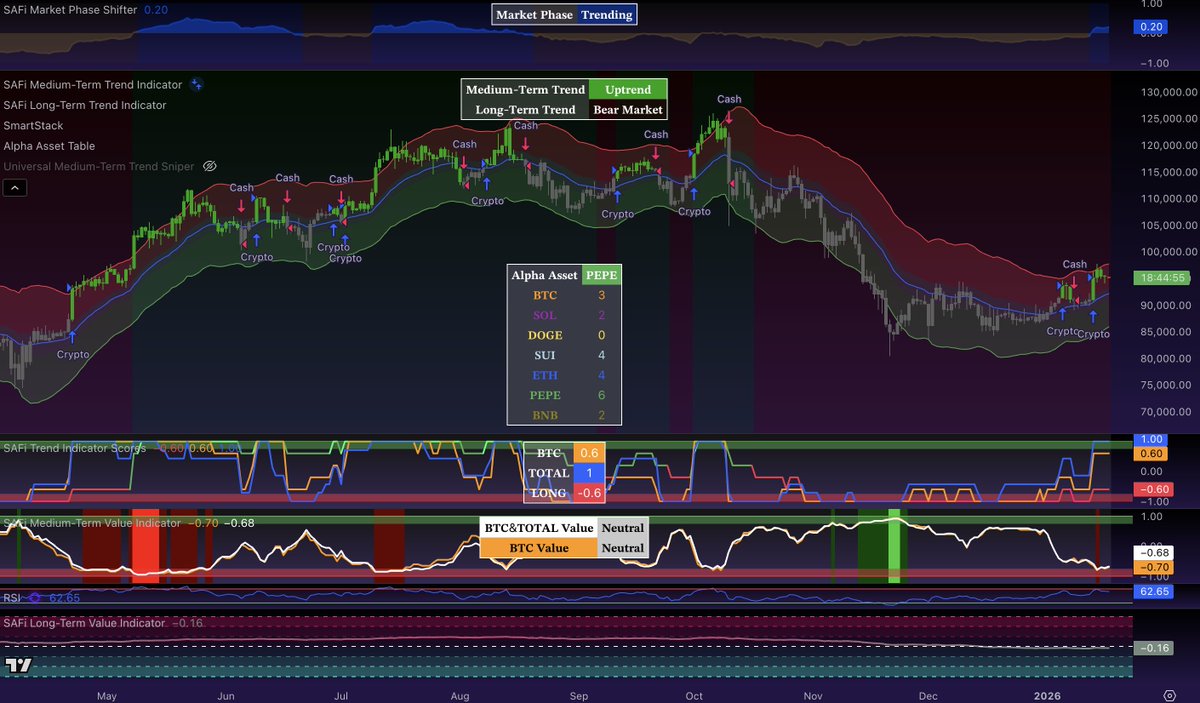Image resolution: width=1200 pixels, height=703 pixels.
Task: Click the RSI indicator diamond icon
Action: click(35, 598)
